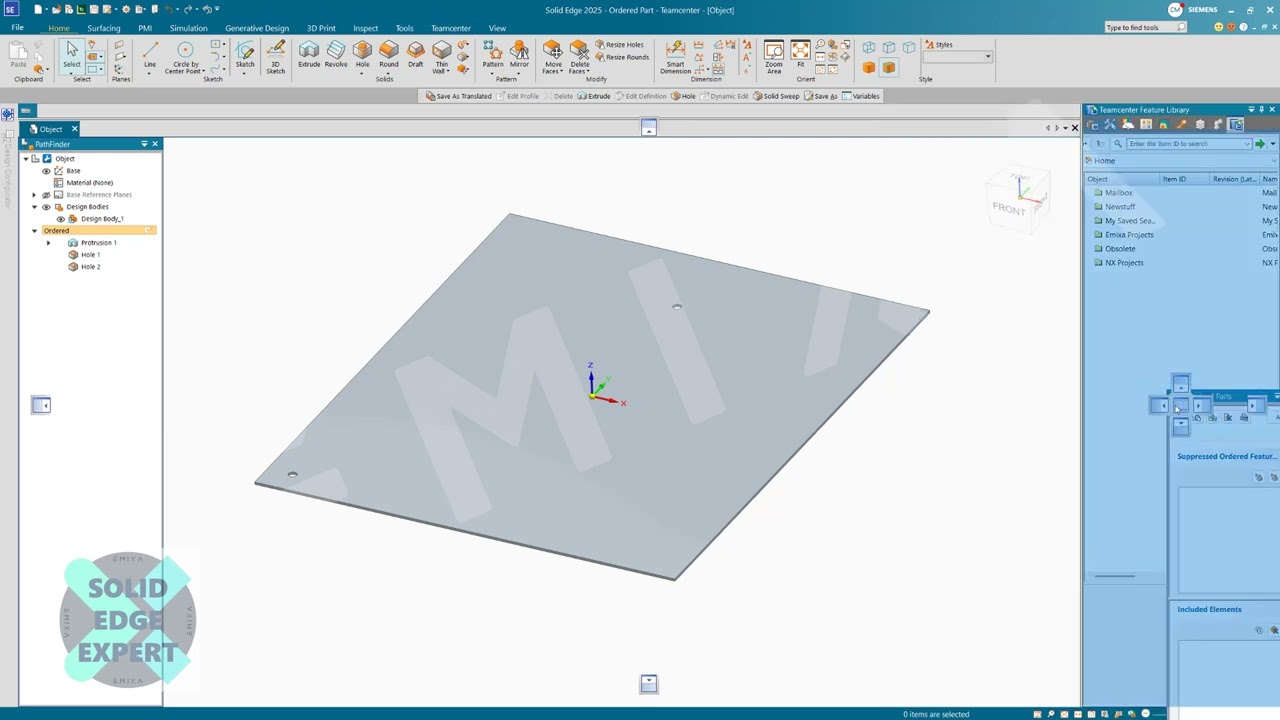This screenshot has height=720, width=1280.
Task: Open the Variables command
Action: point(860,96)
